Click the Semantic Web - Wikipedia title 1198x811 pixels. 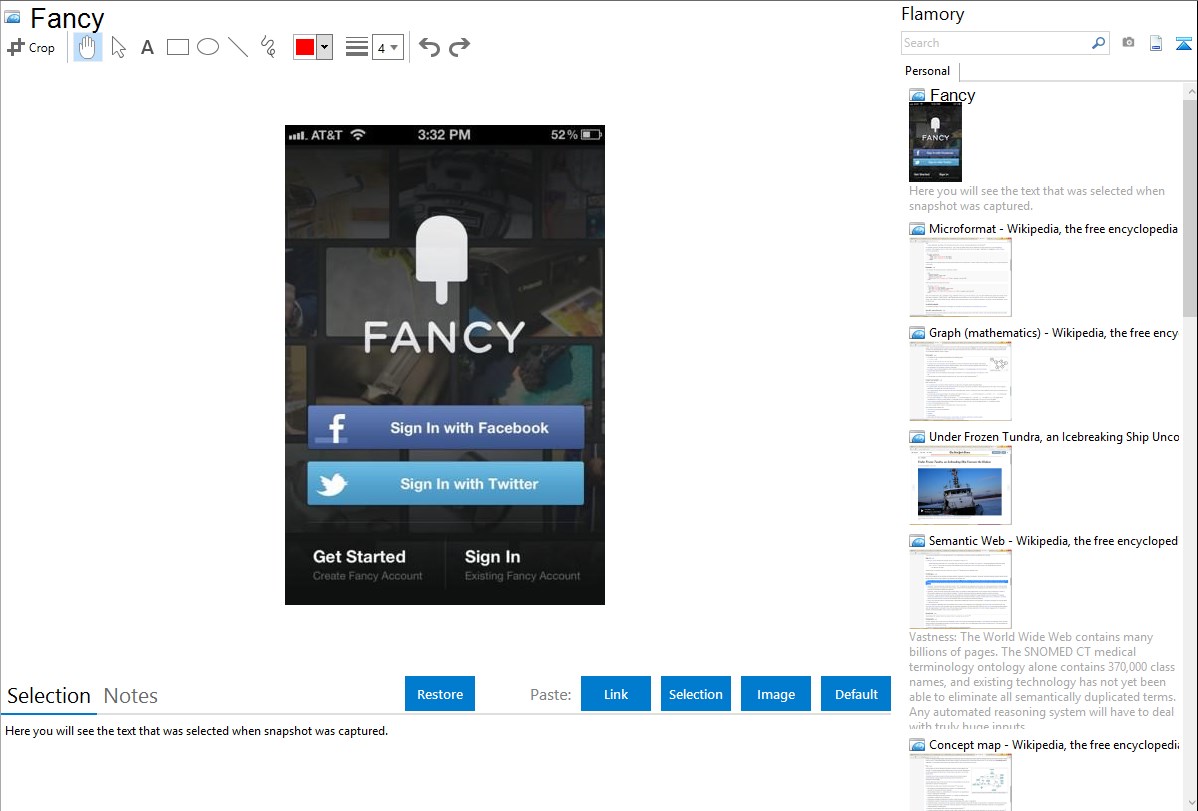point(1053,540)
